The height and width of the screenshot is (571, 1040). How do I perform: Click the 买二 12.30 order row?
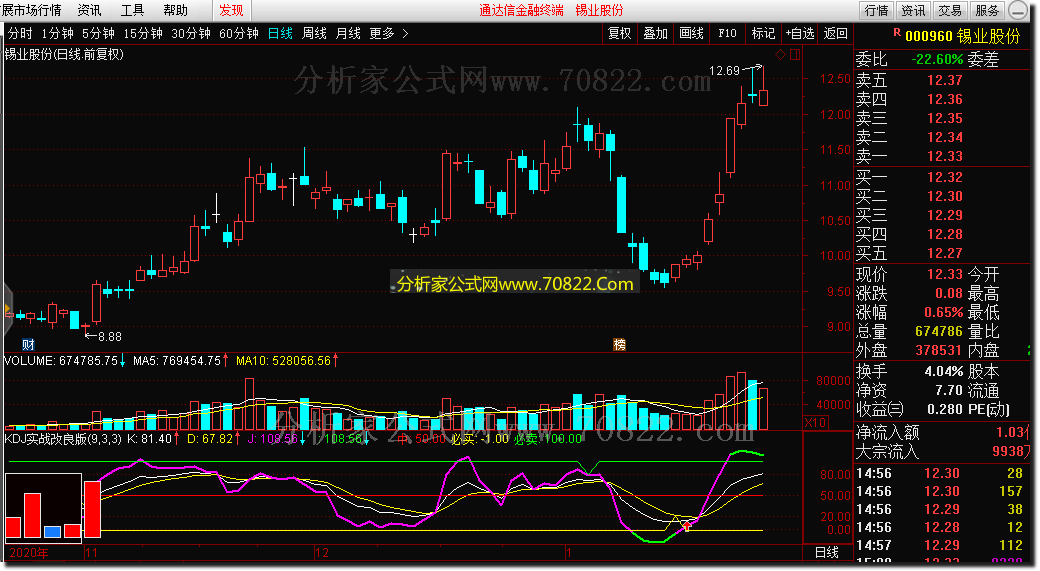pyautogui.click(x=942, y=196)
